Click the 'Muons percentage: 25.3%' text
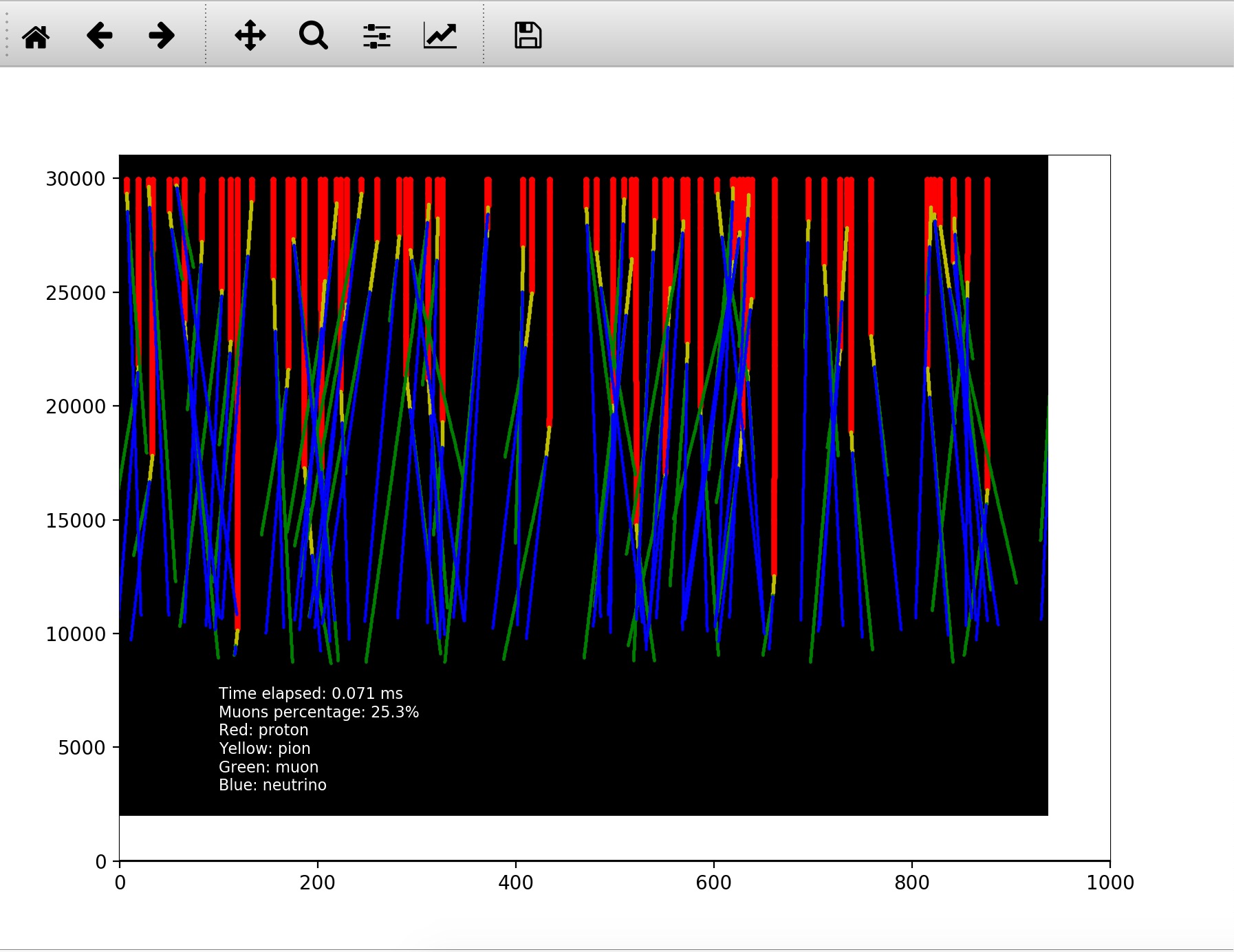Screen dimensions: 1234x952 318,712
